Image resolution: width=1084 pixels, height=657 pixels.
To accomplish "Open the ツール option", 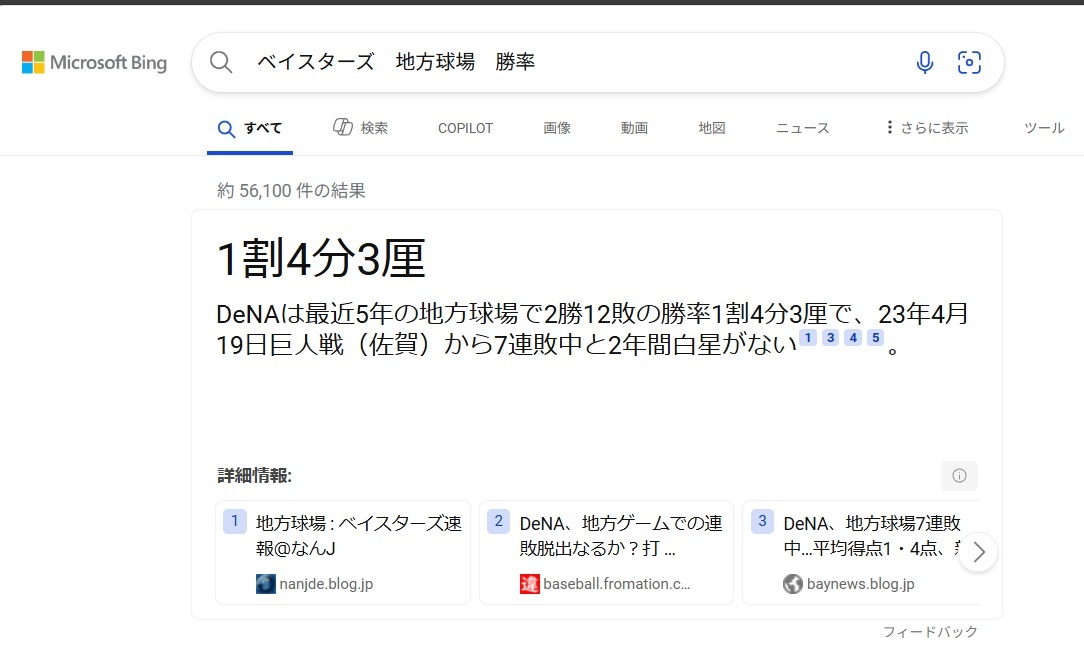I will tap(1044, 128).
